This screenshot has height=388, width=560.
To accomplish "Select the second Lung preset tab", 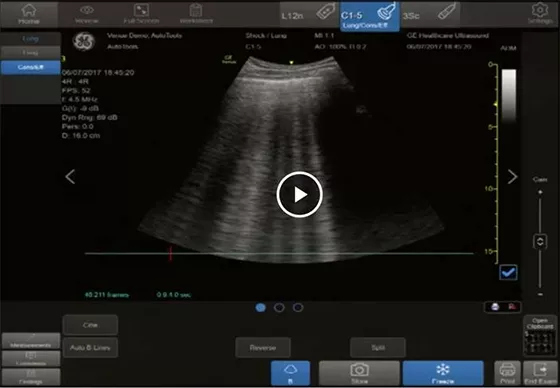I will tap(30, 53).
